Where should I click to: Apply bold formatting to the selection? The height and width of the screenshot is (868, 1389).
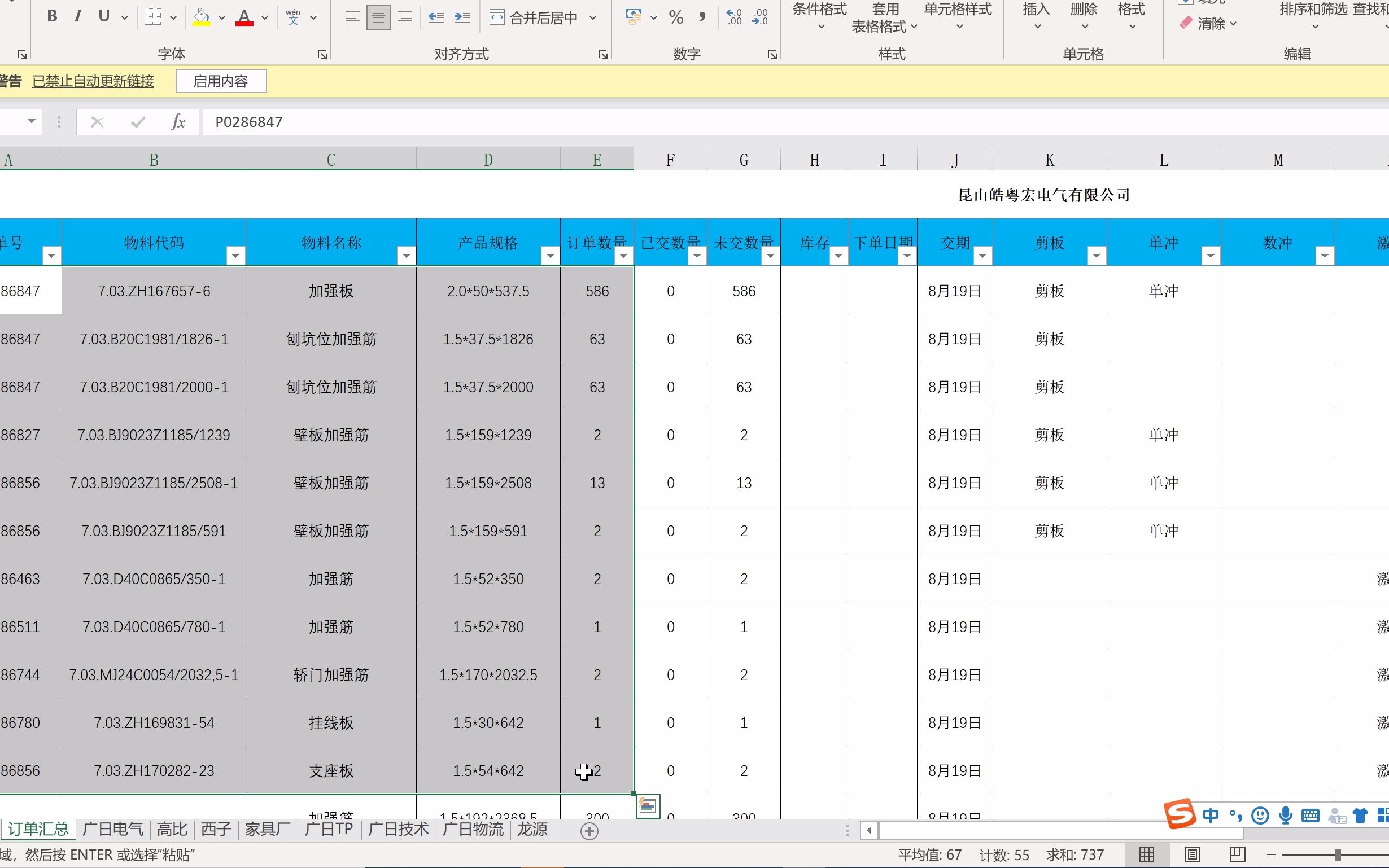click(52, 16)
